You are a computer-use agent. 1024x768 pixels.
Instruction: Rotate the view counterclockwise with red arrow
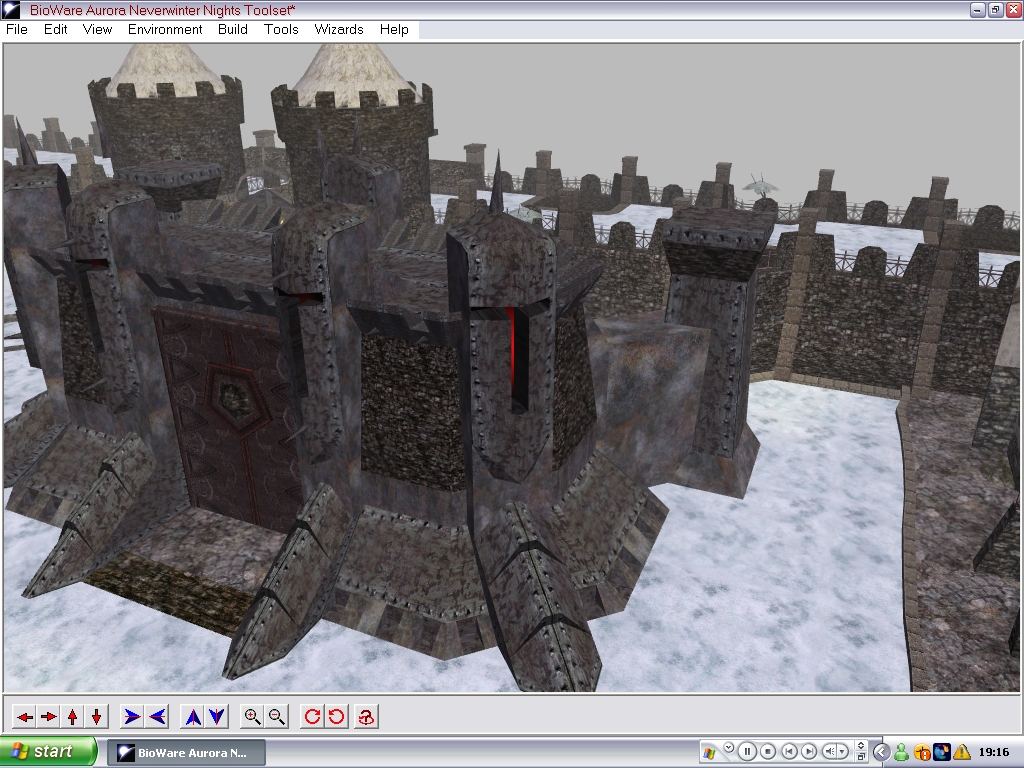click(x=336, y=716)
